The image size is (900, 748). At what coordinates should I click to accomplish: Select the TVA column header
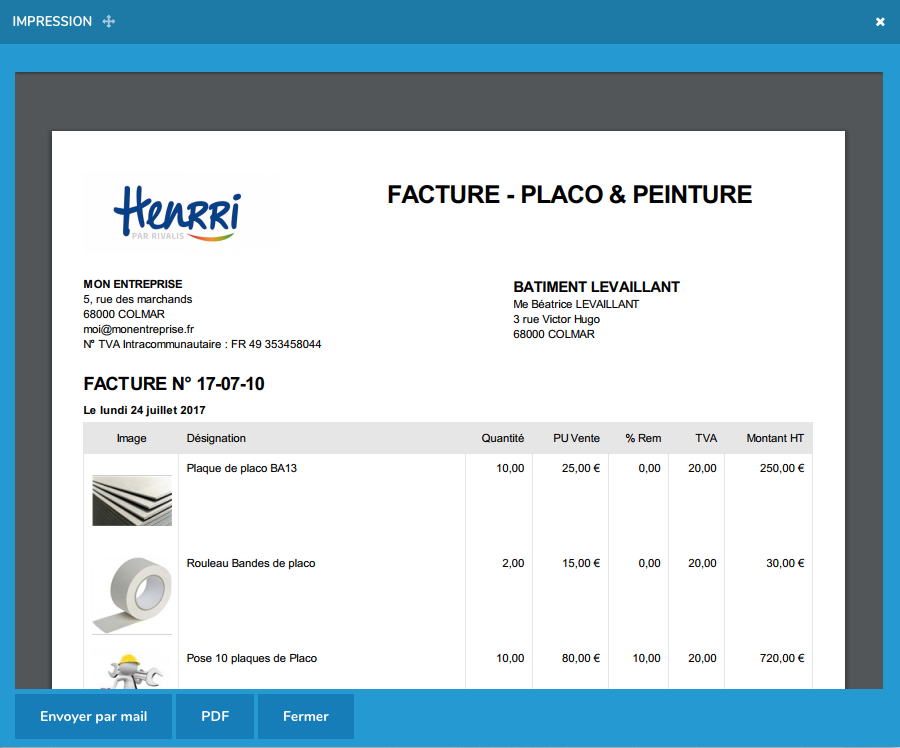(x=706, y=438)
